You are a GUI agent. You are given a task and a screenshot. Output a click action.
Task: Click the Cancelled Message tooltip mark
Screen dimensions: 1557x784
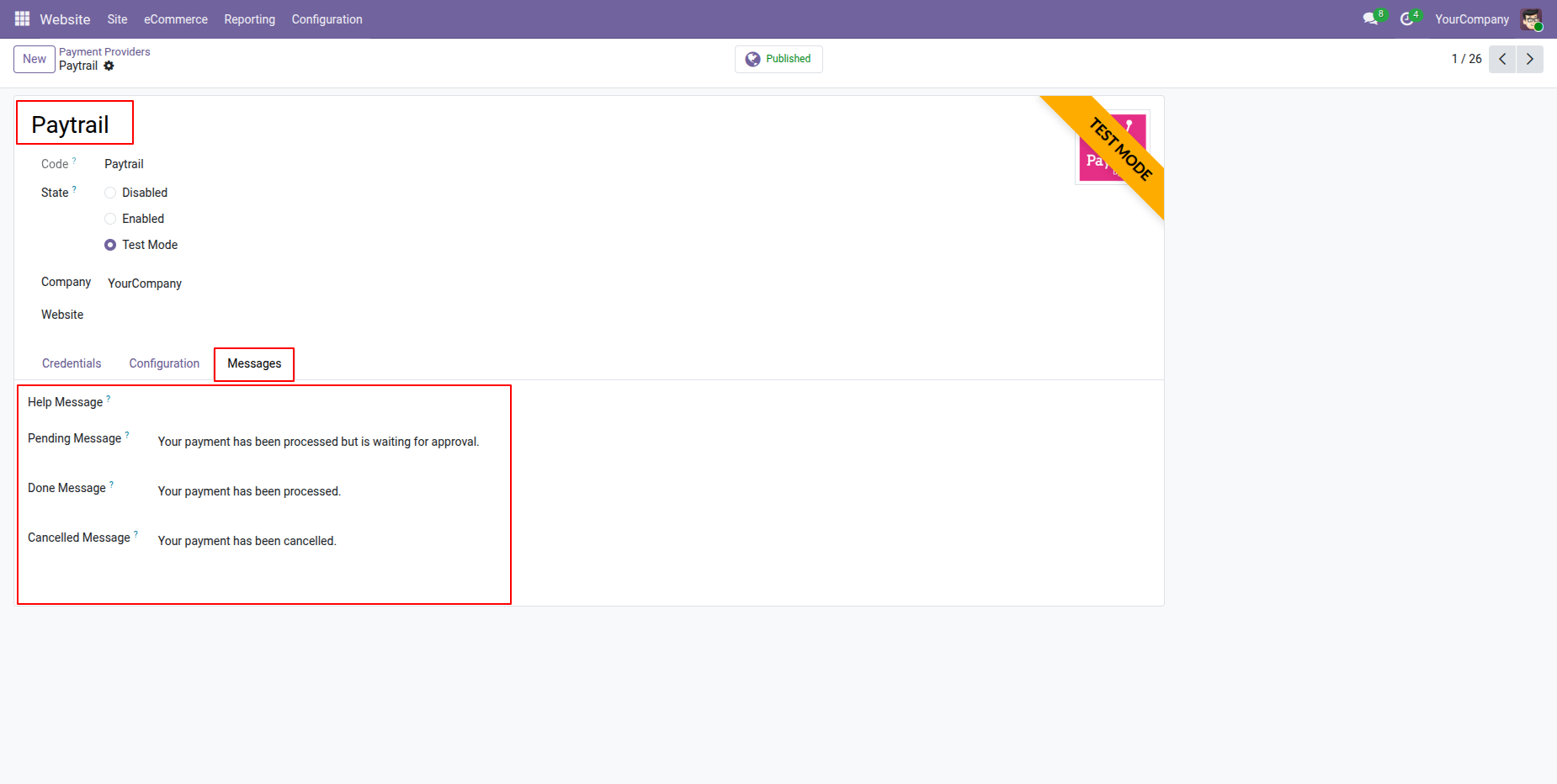click(136, 533)
